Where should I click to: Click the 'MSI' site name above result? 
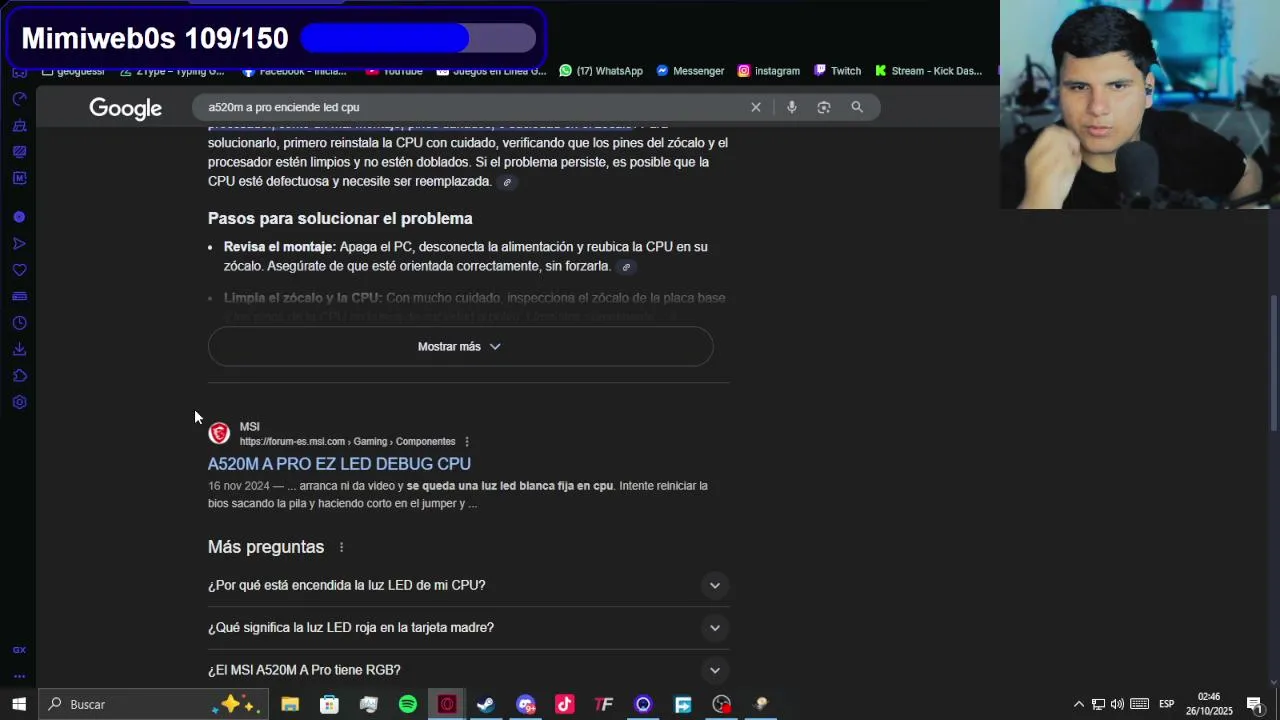click(249, 427)
